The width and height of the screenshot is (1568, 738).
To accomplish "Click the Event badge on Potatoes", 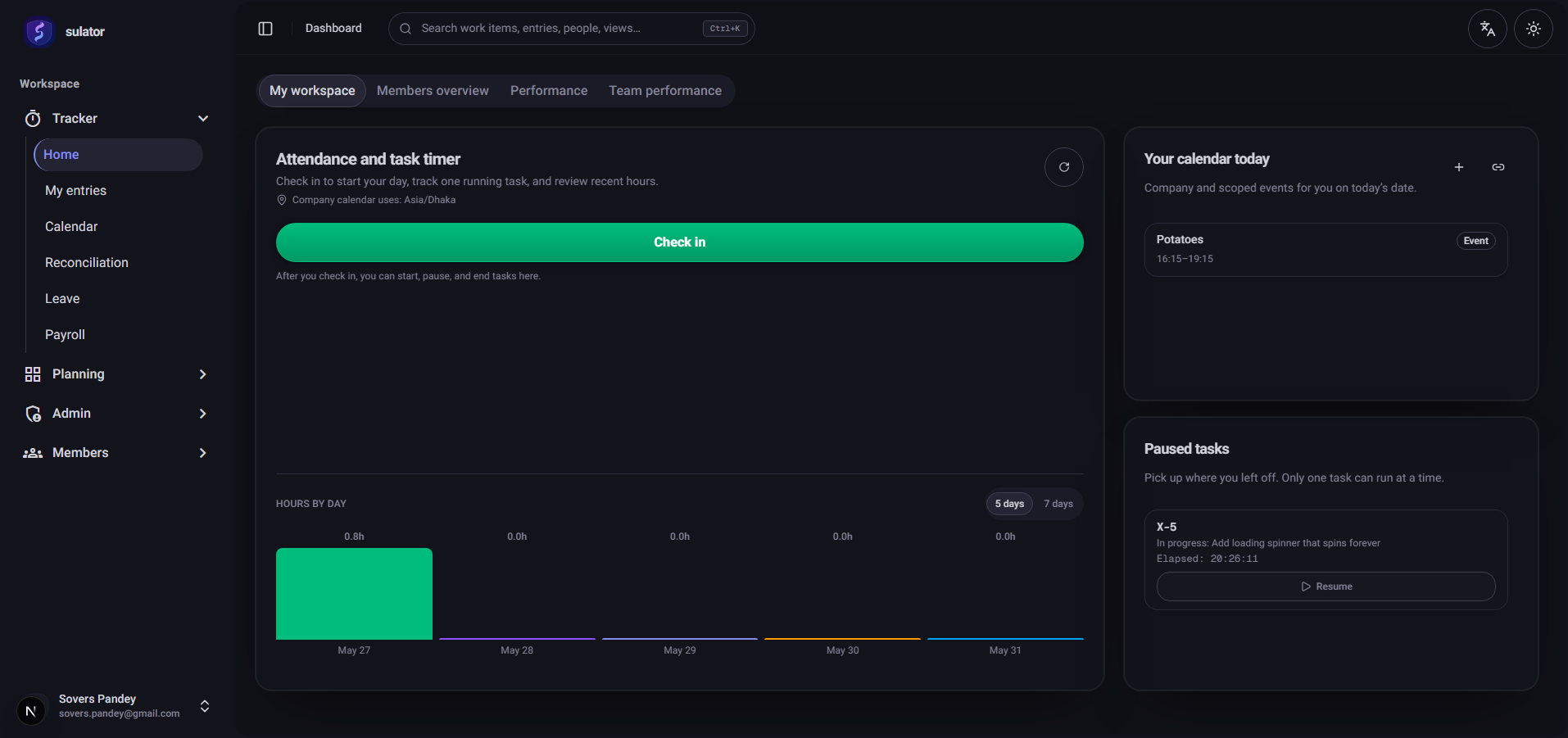I will click(x=1476, y=241).
